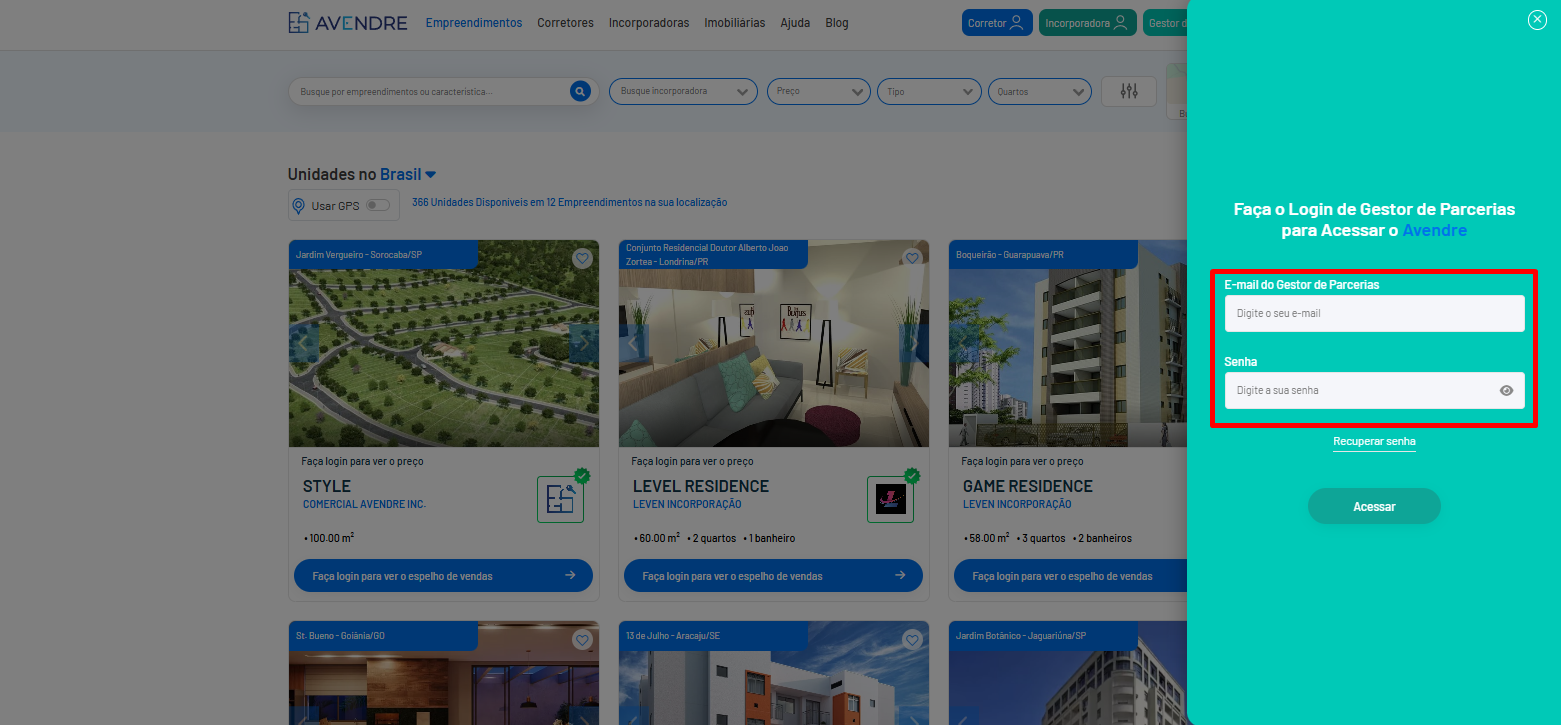Open the Quartos dropdown

1039,91
